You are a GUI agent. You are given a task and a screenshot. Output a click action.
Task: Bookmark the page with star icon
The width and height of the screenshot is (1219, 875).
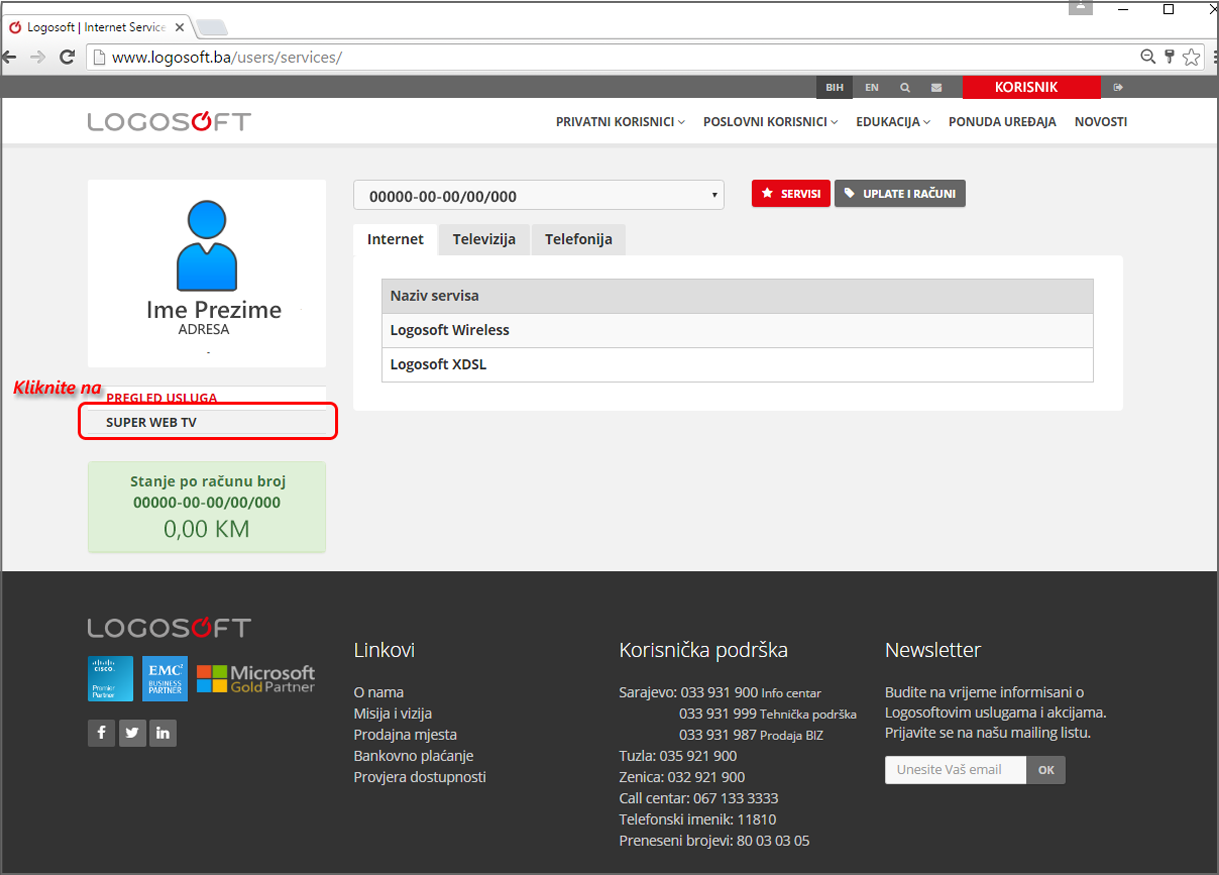click(x=1191, y=57)
